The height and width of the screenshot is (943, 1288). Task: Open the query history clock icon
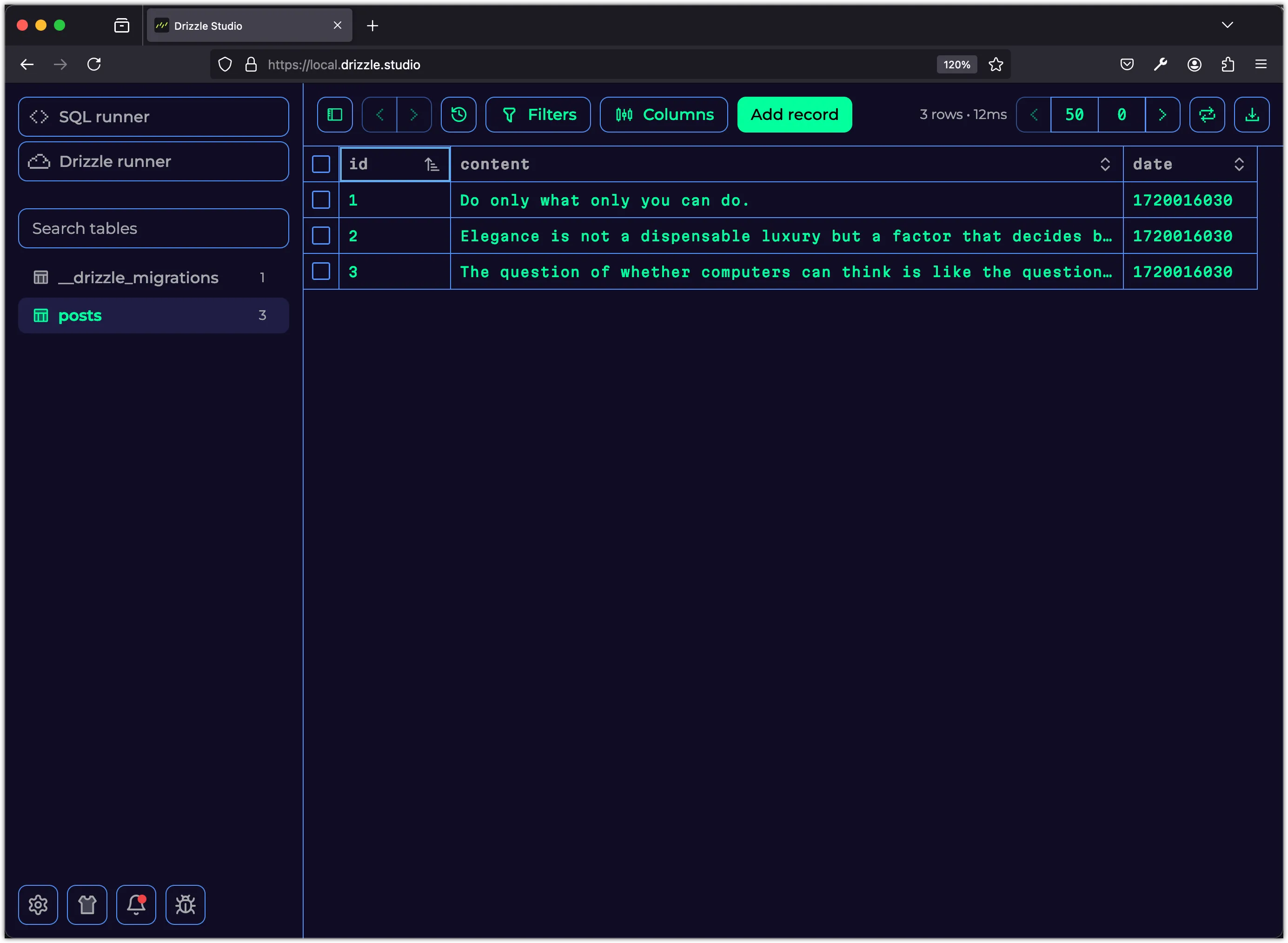459,115
